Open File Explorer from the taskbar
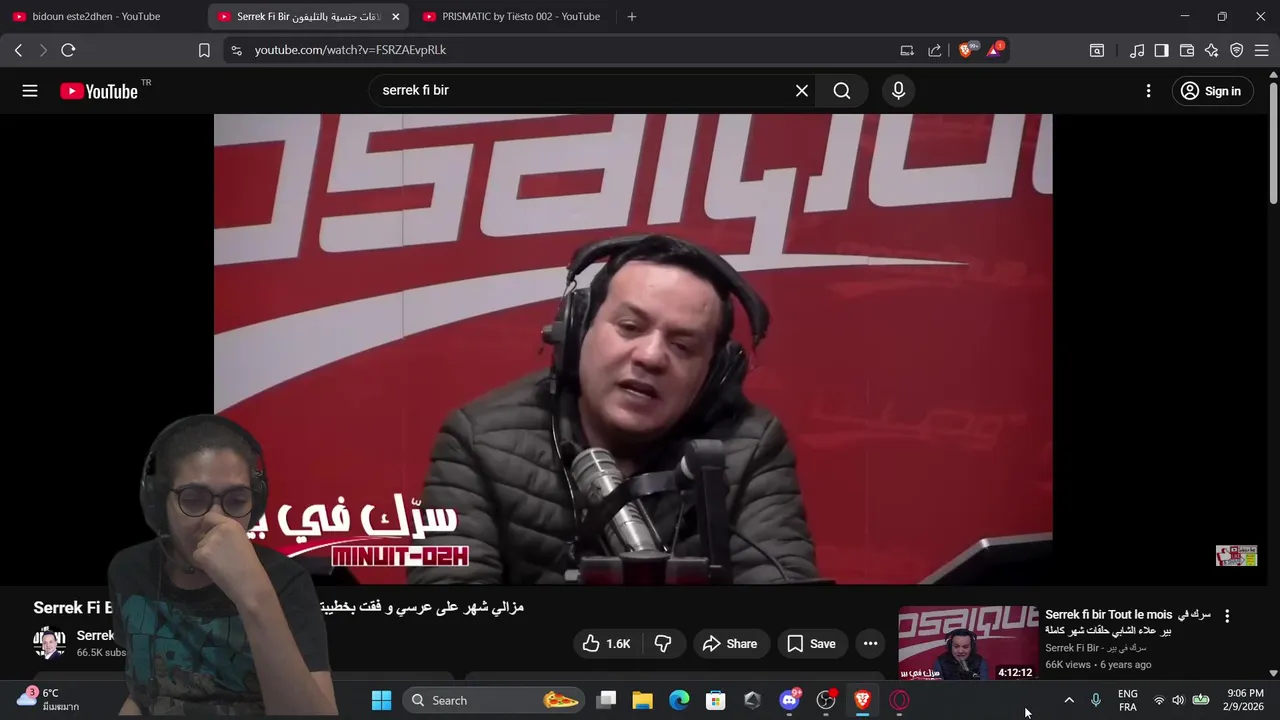 point(642,700)
